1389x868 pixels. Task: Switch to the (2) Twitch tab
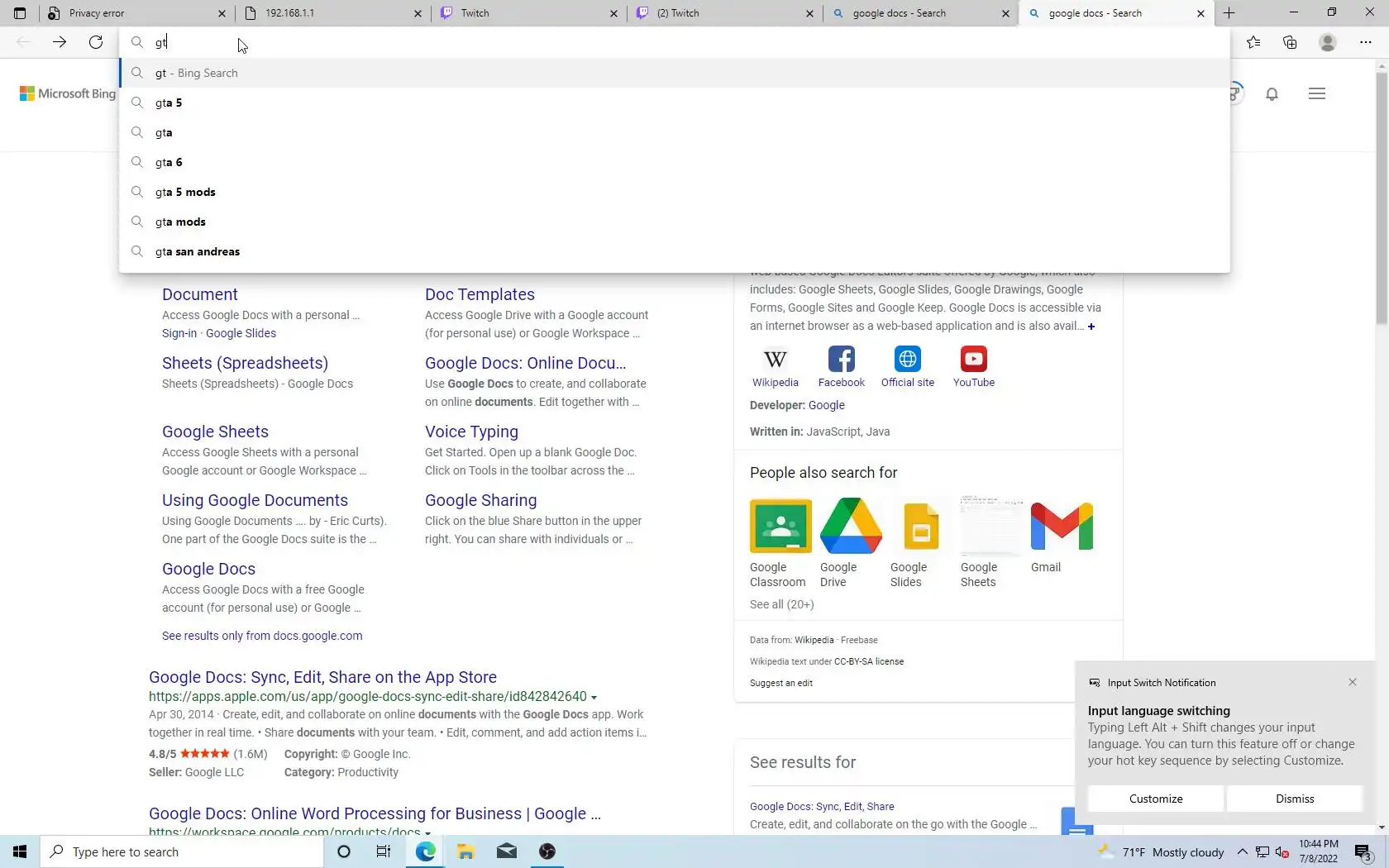point(723,13)
